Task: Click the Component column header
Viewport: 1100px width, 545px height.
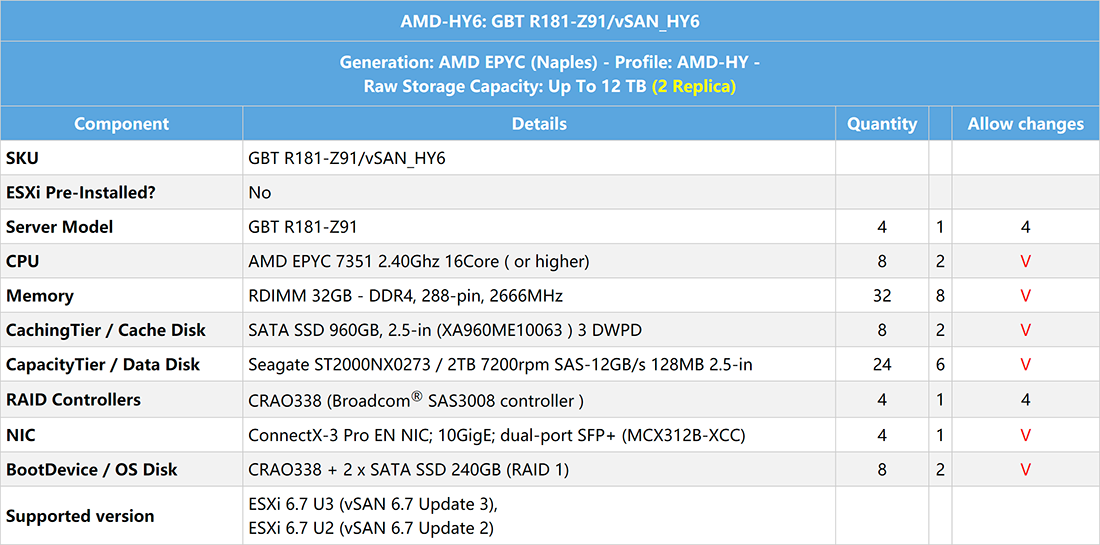Action: (121, 124)
